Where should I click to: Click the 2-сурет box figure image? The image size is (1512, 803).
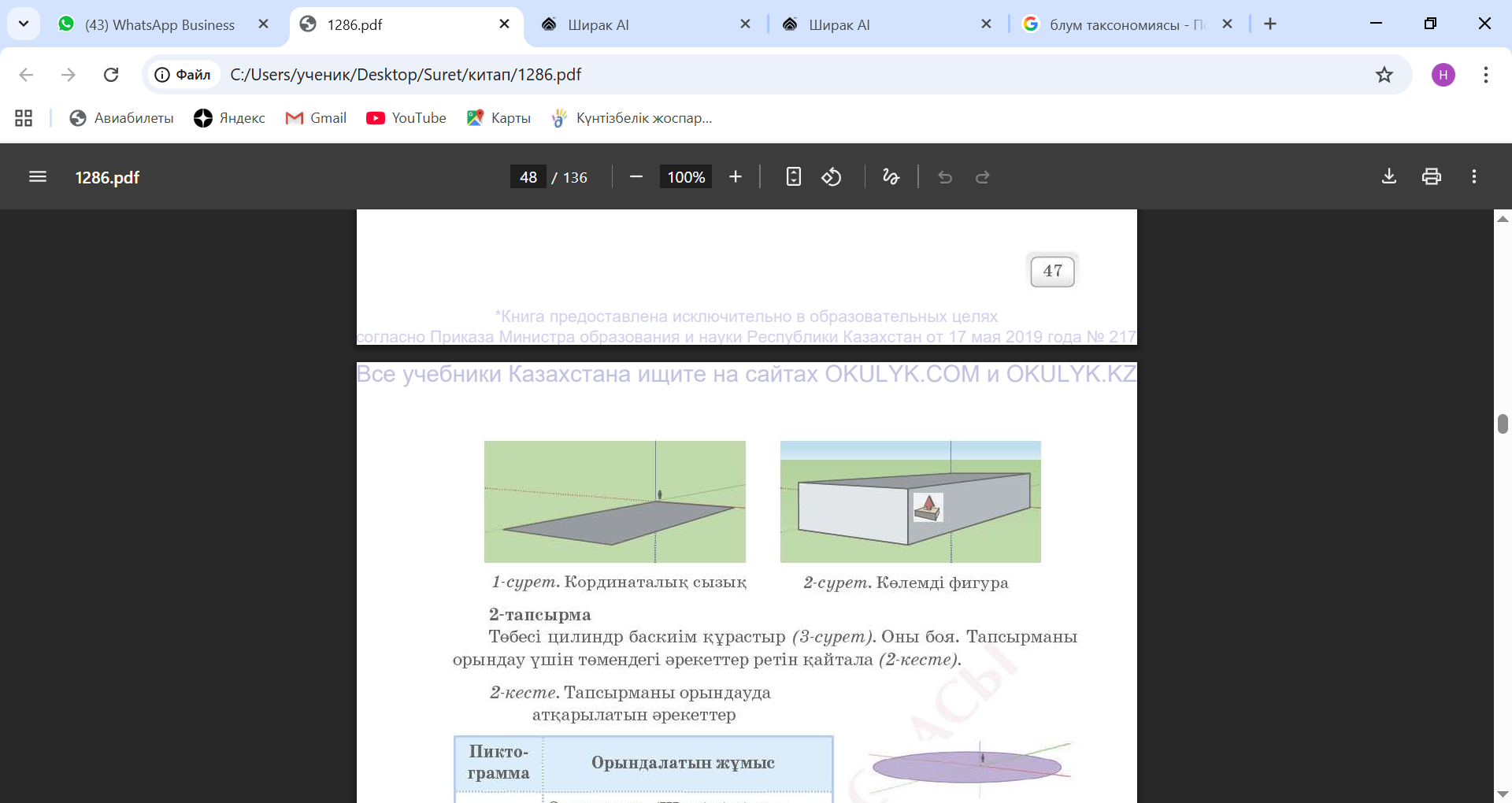(910, 501)
